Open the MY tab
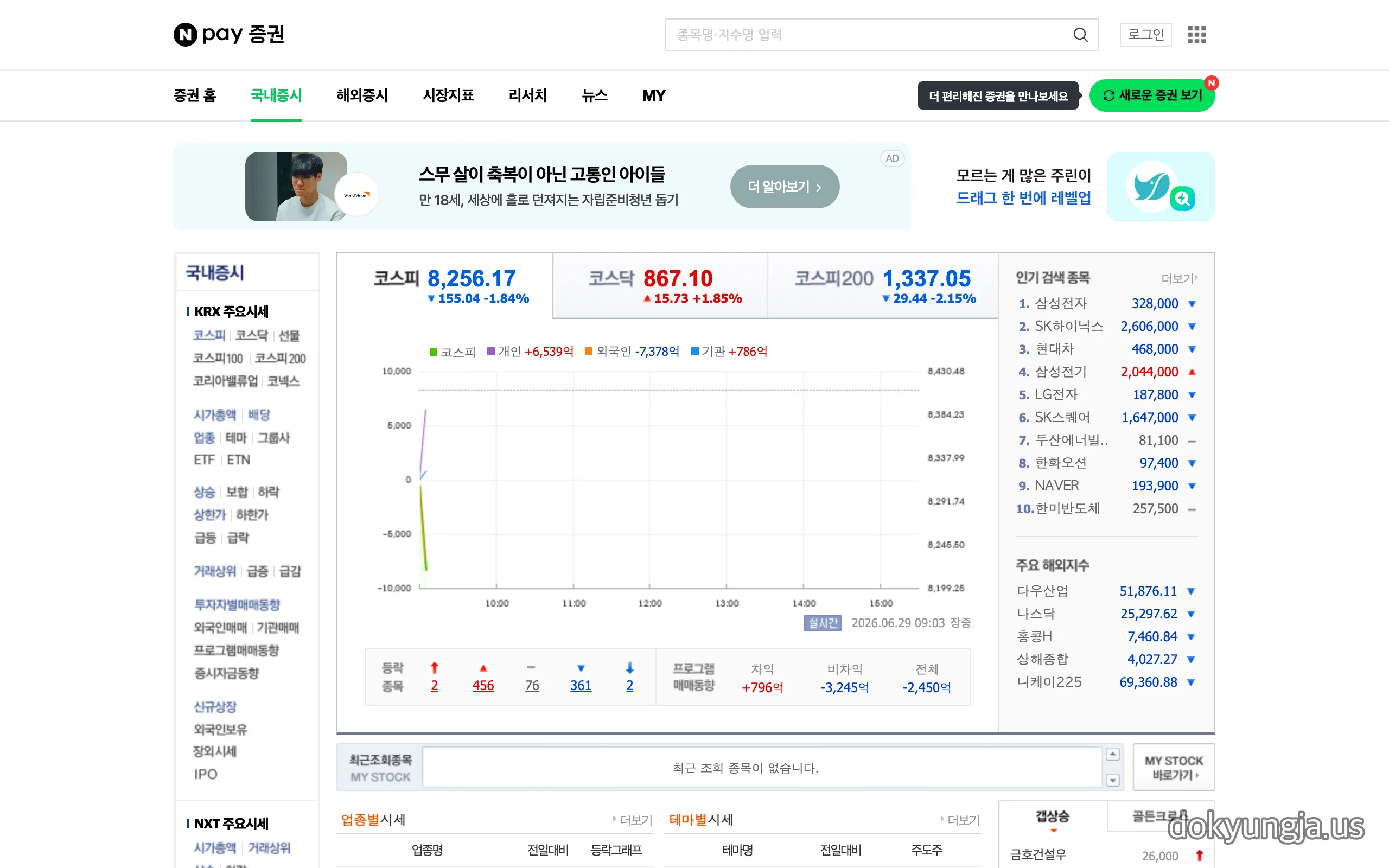Viewport: 1389px width, 868px height. tap(654, 95)
